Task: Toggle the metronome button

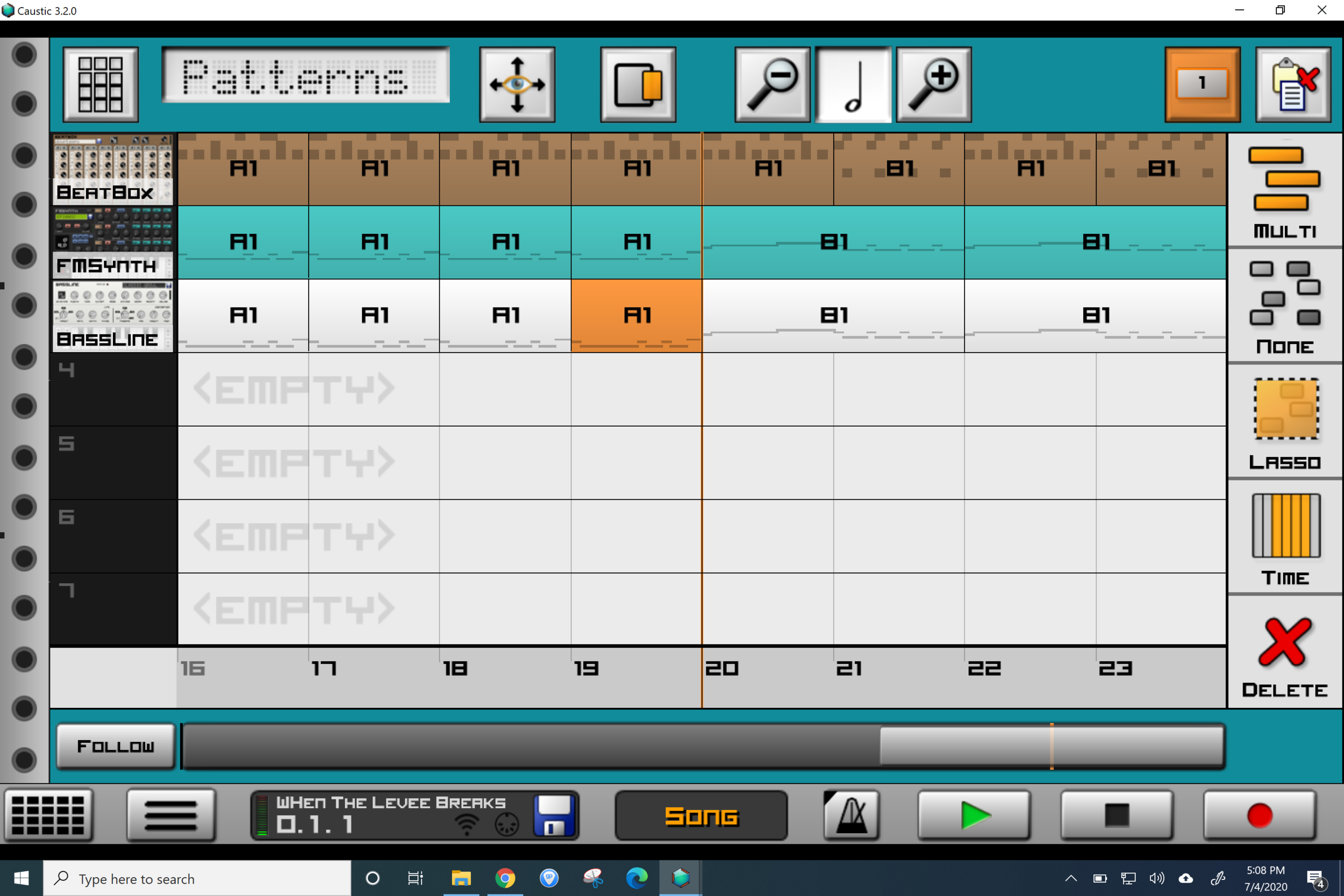Action: point(852,815)
